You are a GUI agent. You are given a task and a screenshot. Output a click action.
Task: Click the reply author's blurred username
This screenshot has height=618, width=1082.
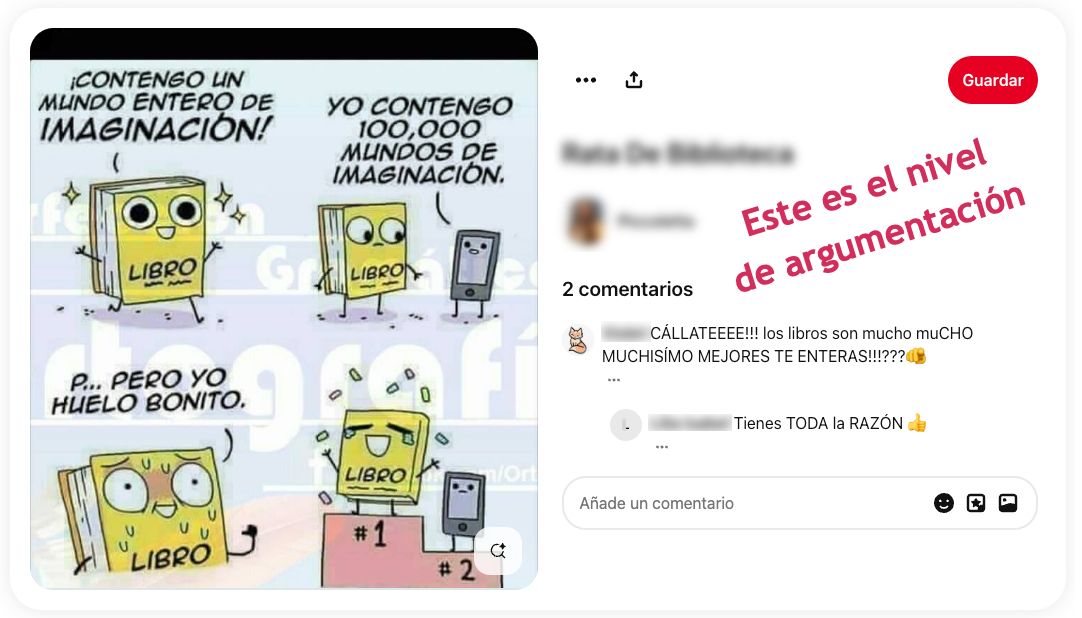point(689,423)
